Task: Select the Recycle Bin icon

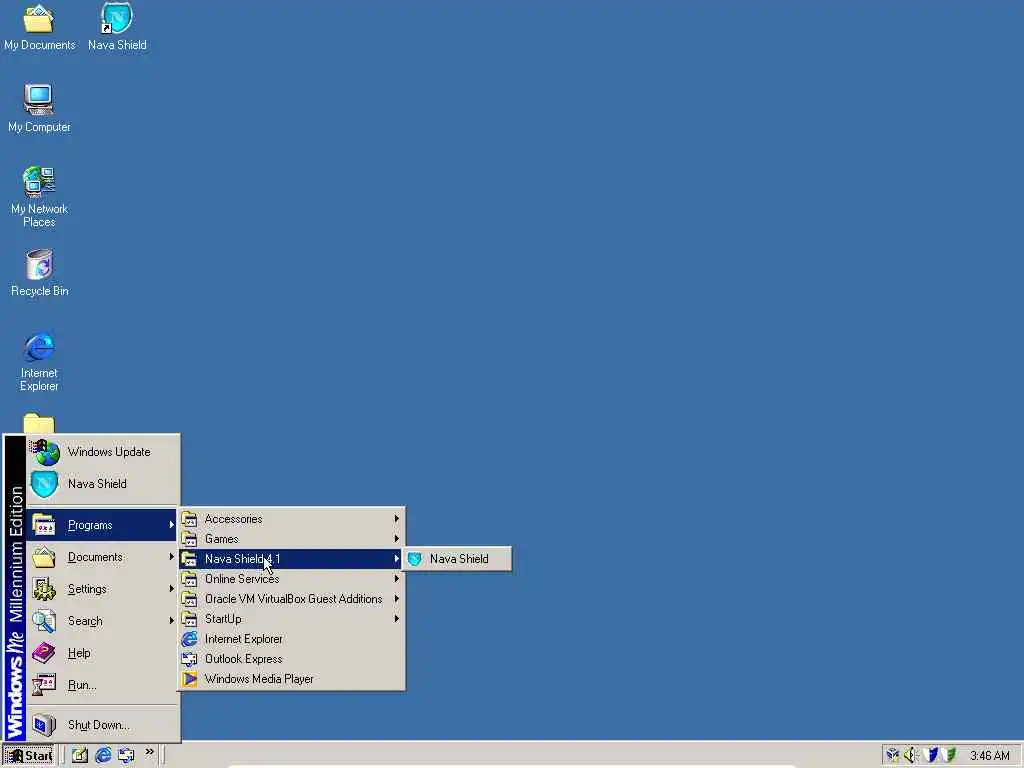Action: pyautogui.click(x=39, y=273)
